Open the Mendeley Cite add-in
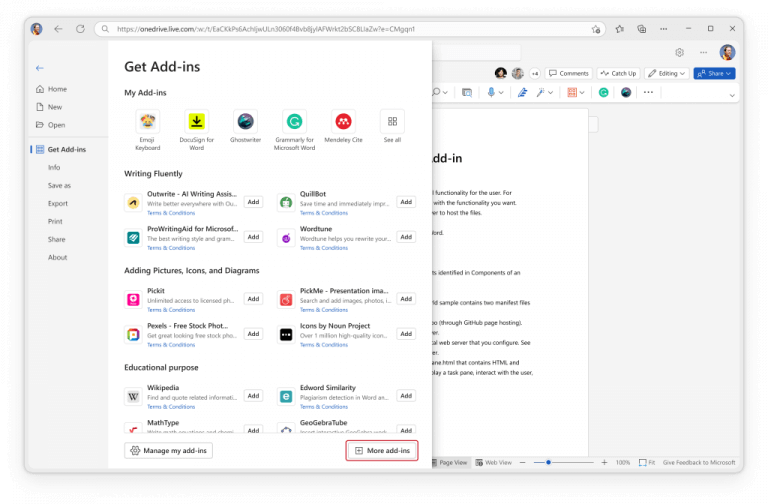The image size is (768, 504). tap(343, 122)
